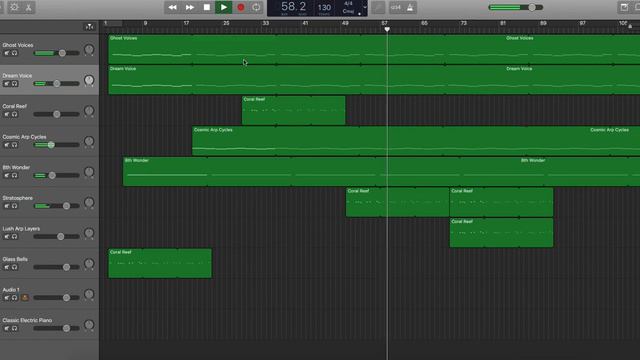Select the Lush Arp Layers track name
This screenshot has width=640, height=360.
pyautogui.click(x=21, y=229)
